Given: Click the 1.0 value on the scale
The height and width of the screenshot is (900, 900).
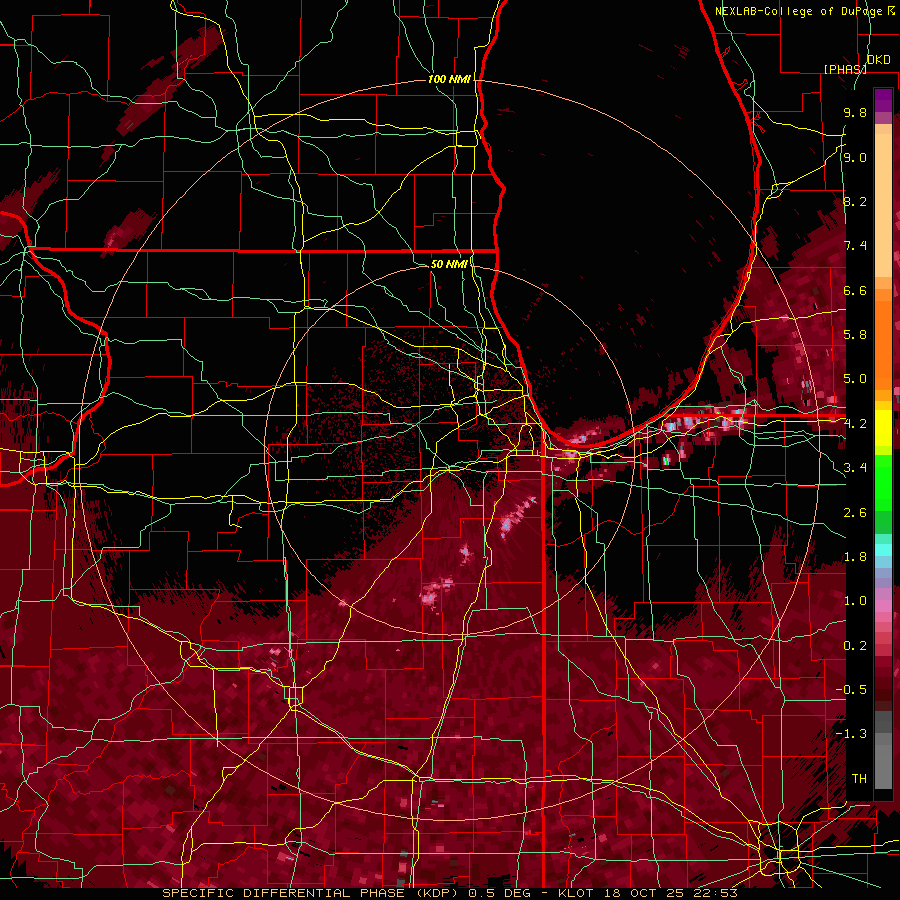Looking at the screenshot, I should [855, 601].
